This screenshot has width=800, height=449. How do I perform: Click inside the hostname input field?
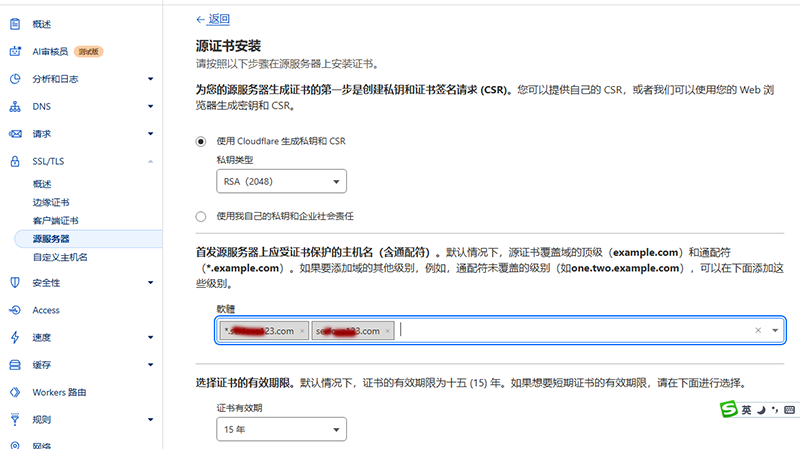coord(570,330)
